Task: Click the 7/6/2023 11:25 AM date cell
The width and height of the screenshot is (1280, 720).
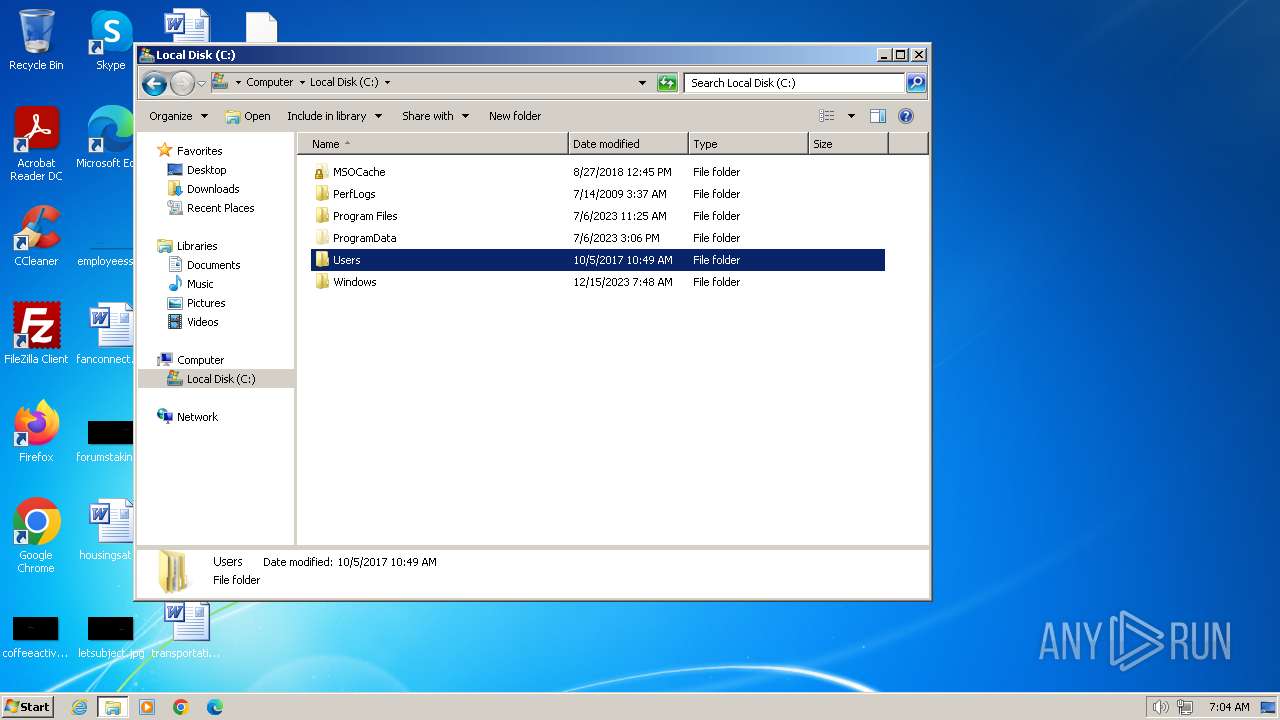Action: click(619, 216)
